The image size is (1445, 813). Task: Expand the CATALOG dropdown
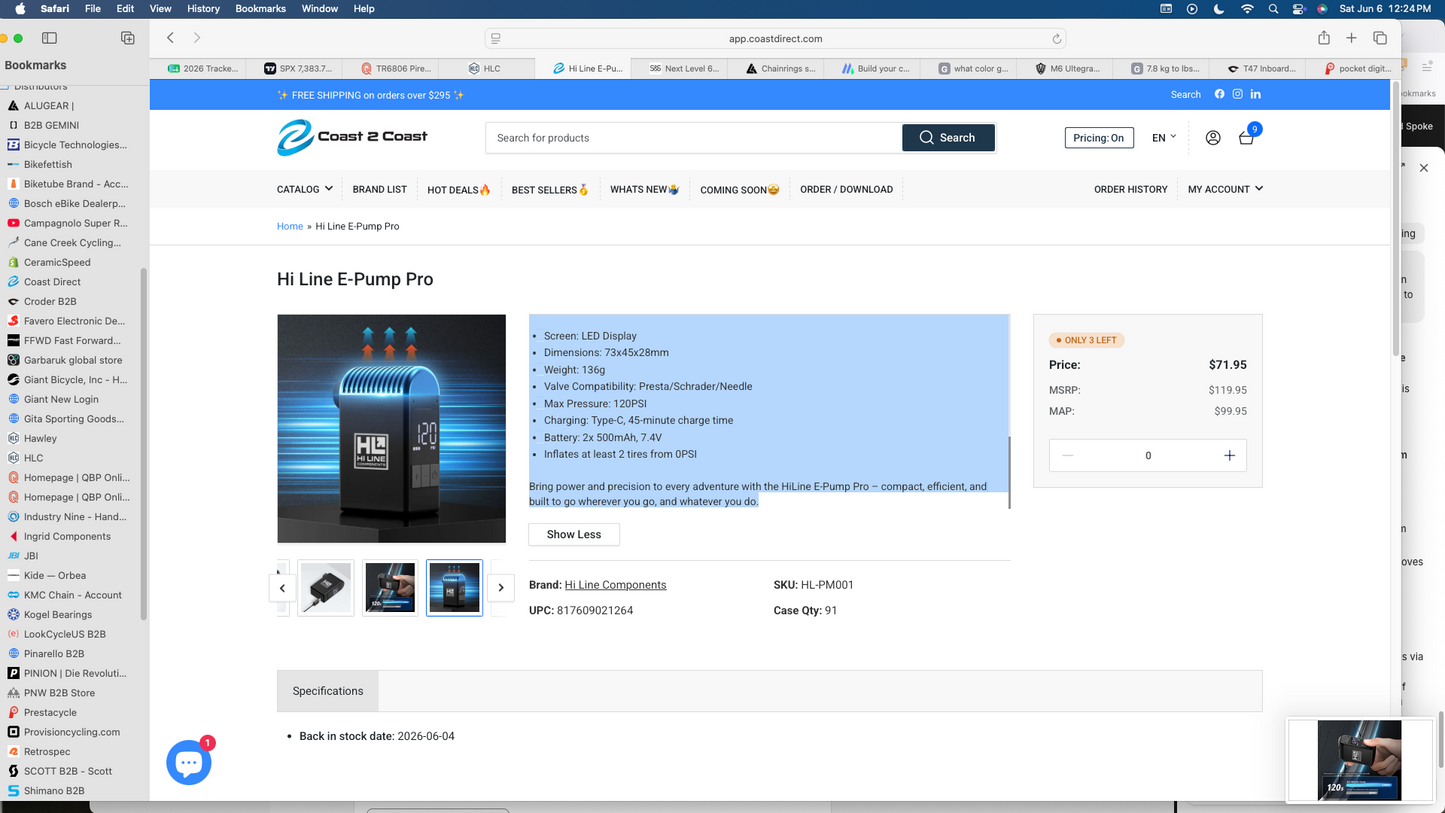305,189
